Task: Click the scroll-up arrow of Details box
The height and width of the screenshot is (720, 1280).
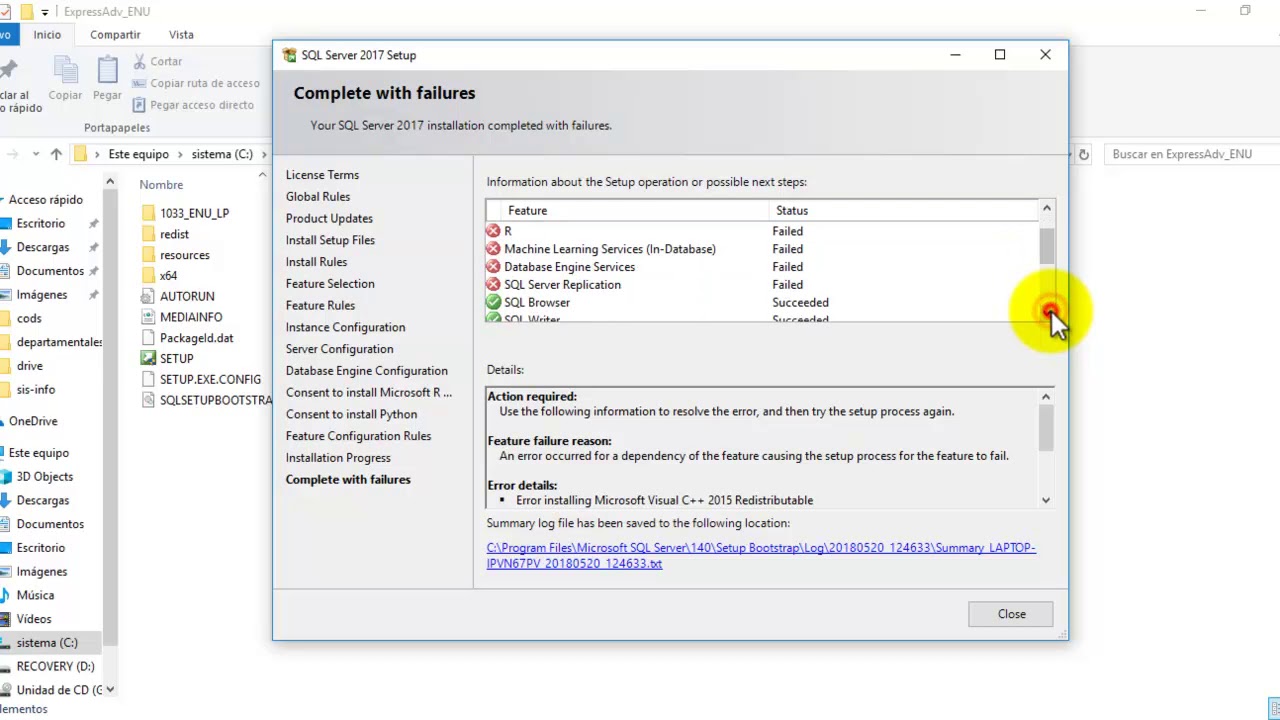Action: (1046, 397)
